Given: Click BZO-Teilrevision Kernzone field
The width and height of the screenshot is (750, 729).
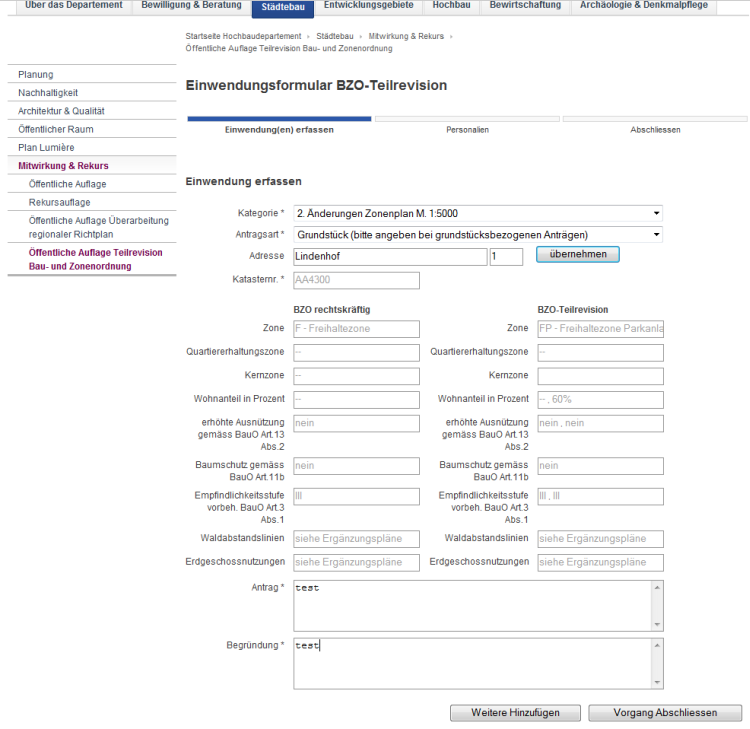Looking at the screenshot, I should (600, 376).
